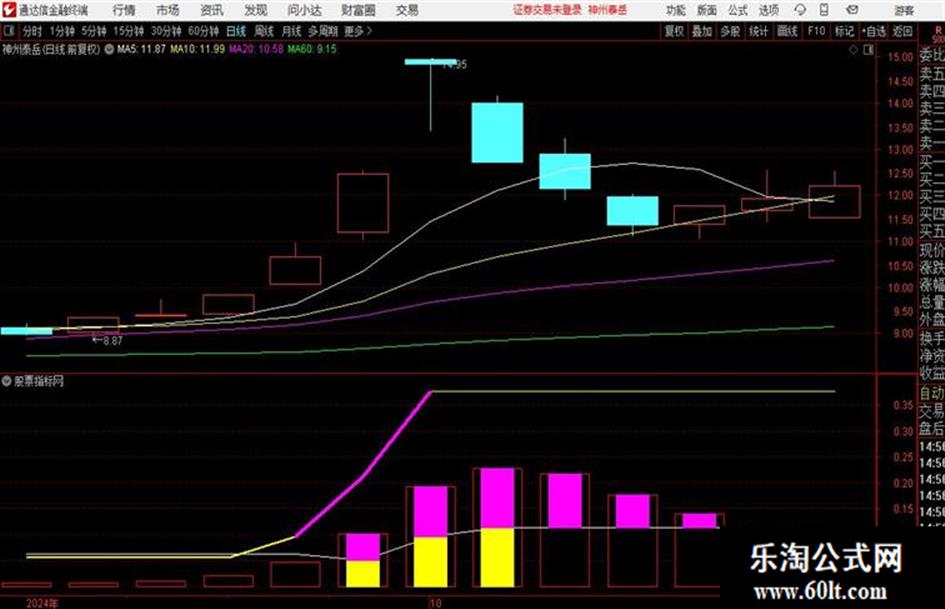Viewport: 945px width, 609px height.
Task: Switch to the 1分钟 period
Action: [62, 31]
